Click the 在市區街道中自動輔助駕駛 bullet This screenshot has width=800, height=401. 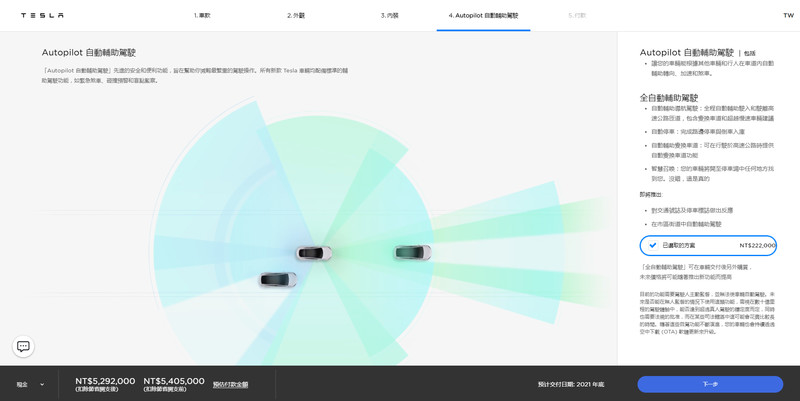click(686, 224)
